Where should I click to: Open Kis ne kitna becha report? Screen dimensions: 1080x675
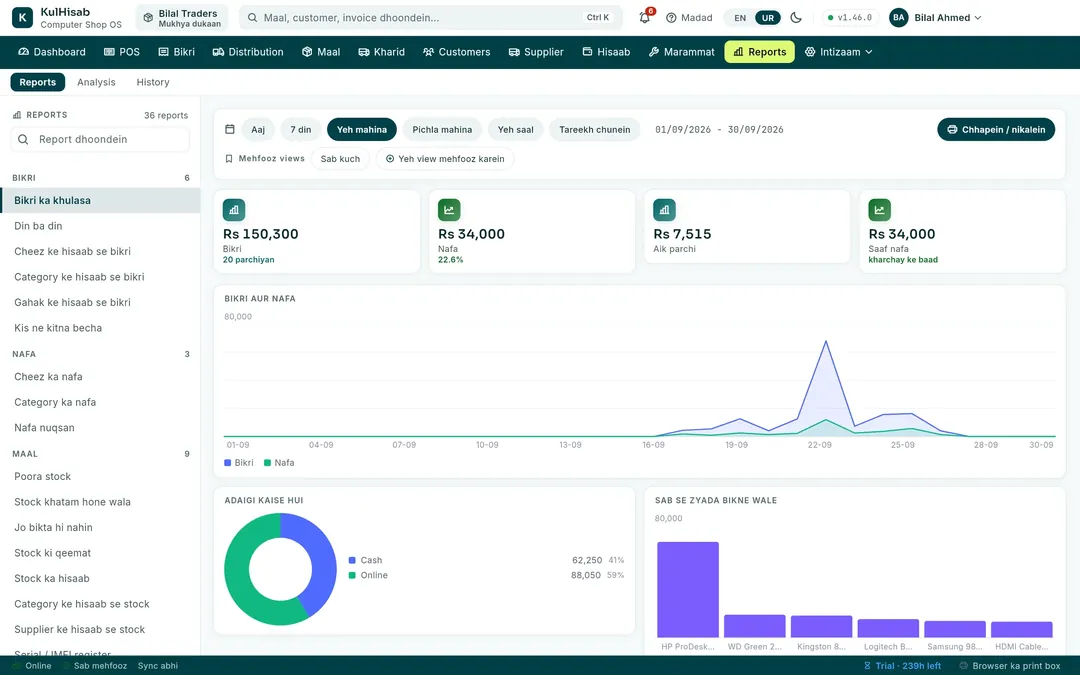point(100,328)
